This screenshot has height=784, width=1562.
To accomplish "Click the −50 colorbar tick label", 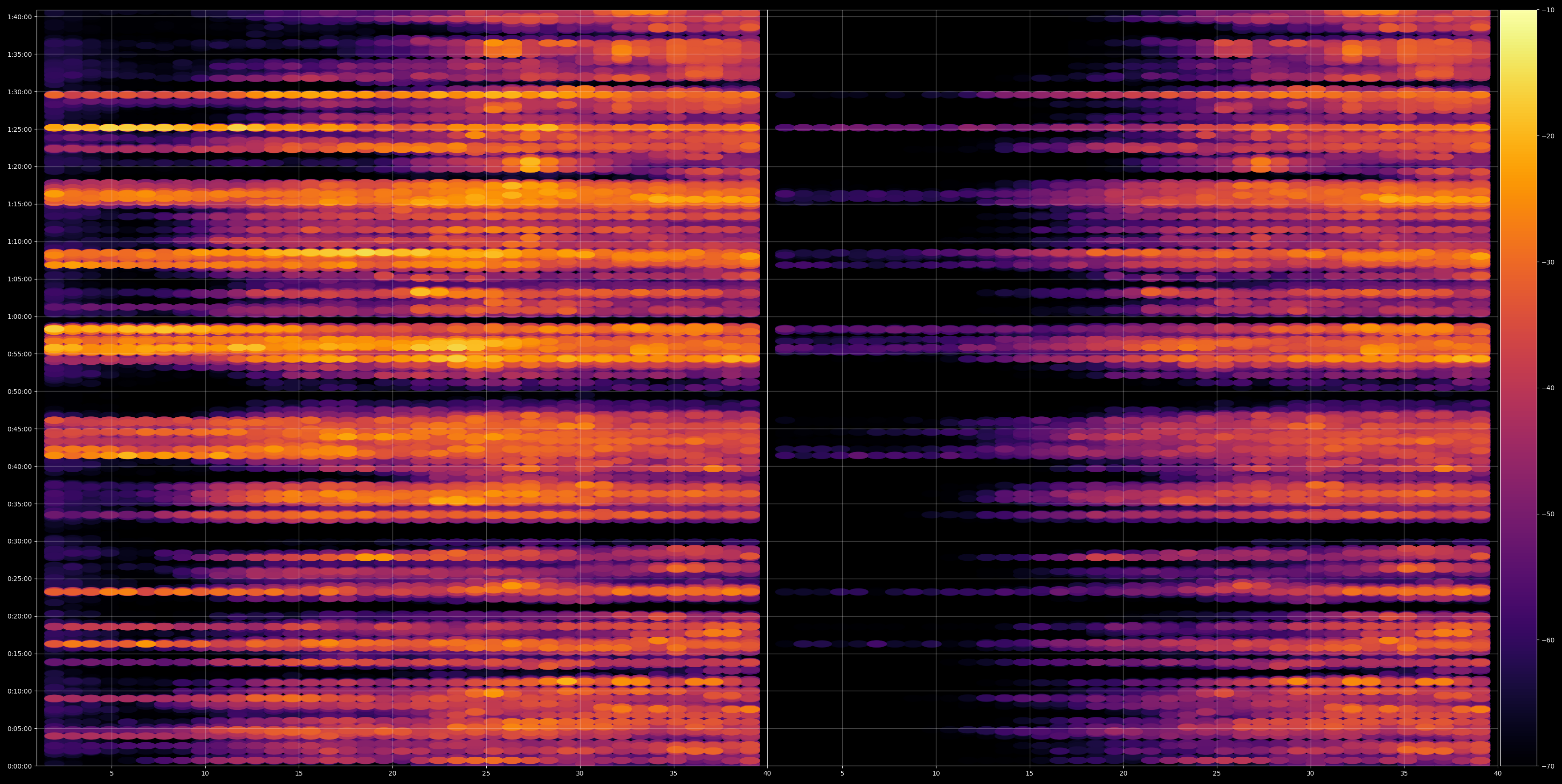I will point(1548,514).
